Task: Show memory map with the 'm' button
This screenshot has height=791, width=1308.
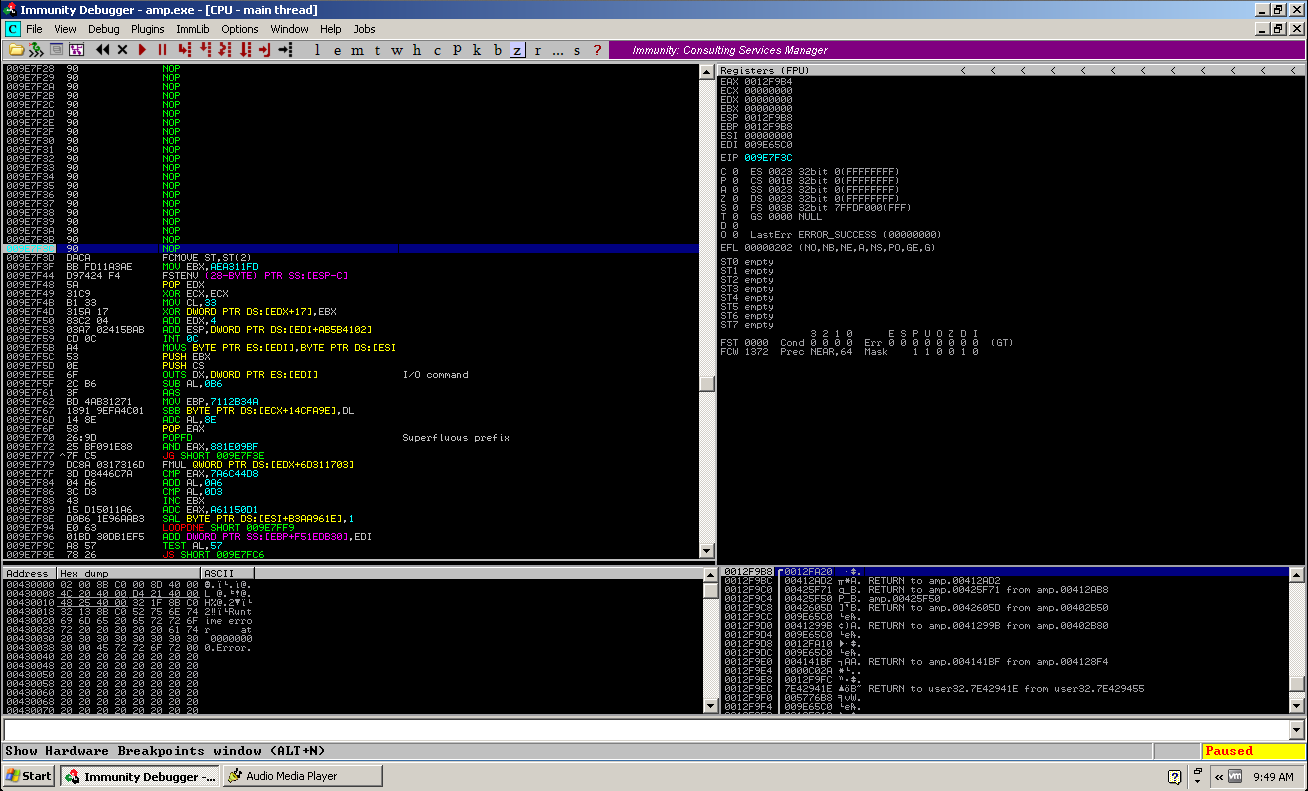Action: (x=358, y=50)
